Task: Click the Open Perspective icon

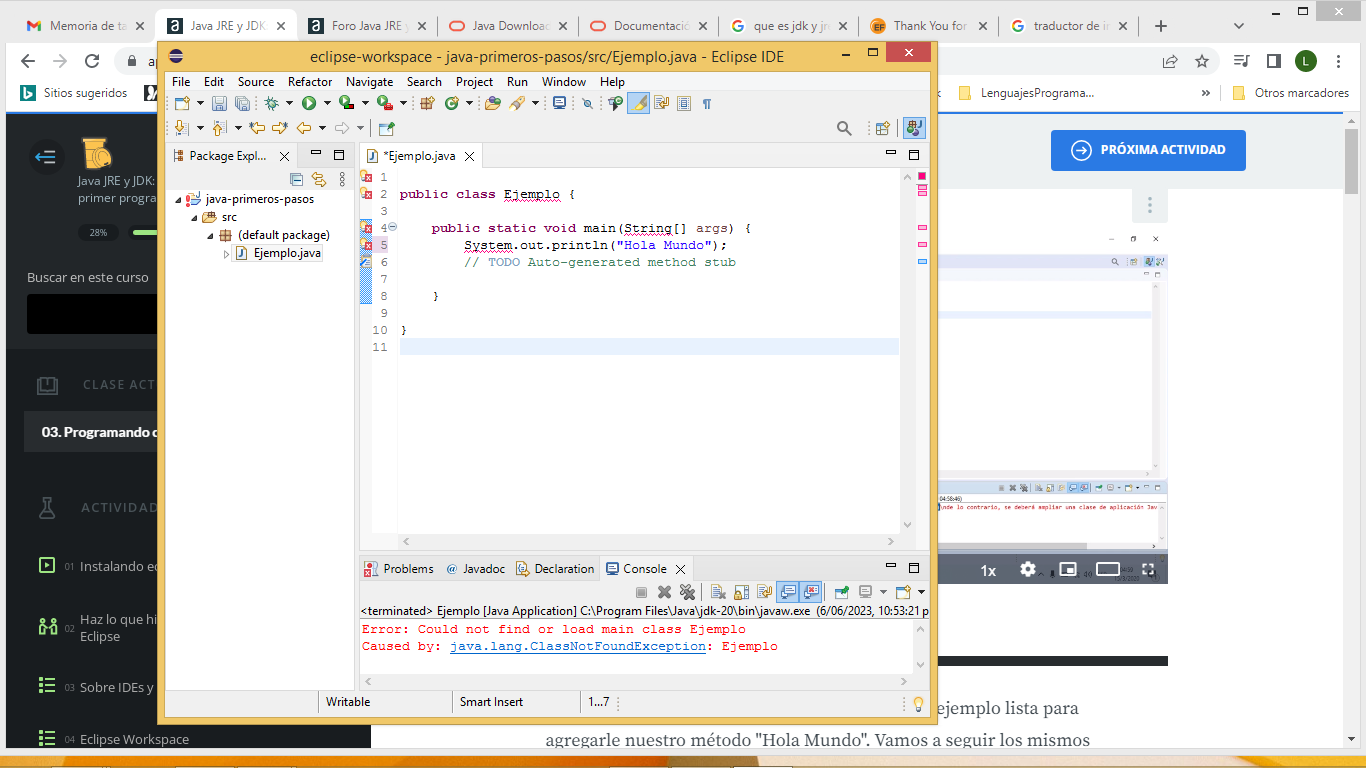Action: coord(882,128)
